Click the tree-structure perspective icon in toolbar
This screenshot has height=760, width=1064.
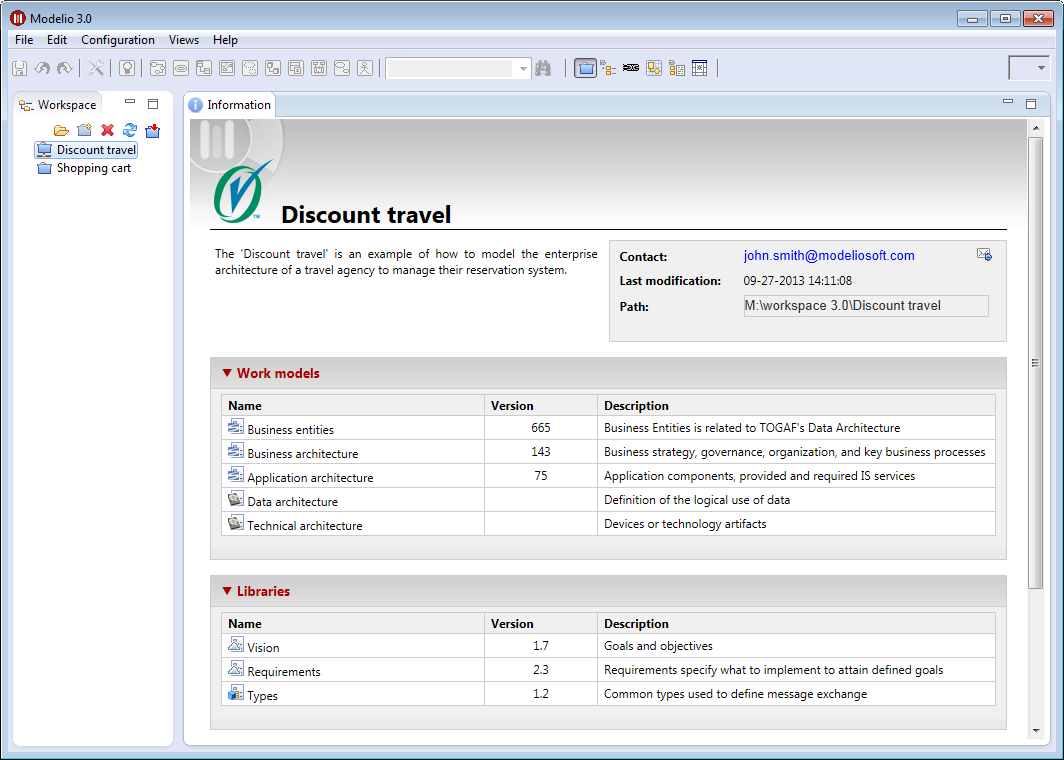click(x=608, y=68)
